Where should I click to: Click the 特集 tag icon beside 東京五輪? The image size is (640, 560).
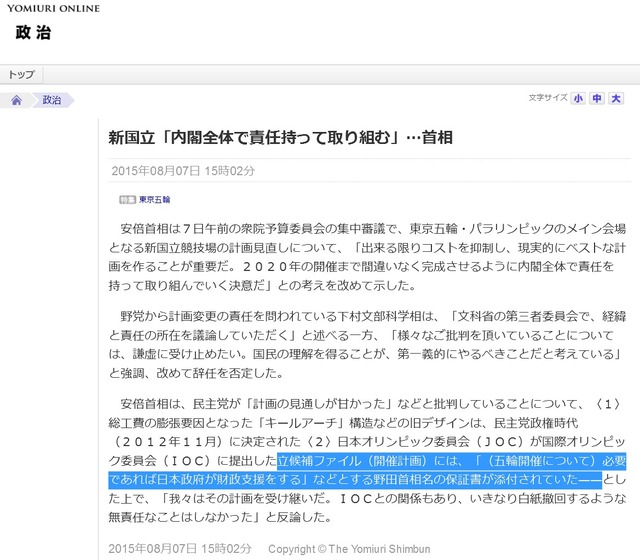127,200
